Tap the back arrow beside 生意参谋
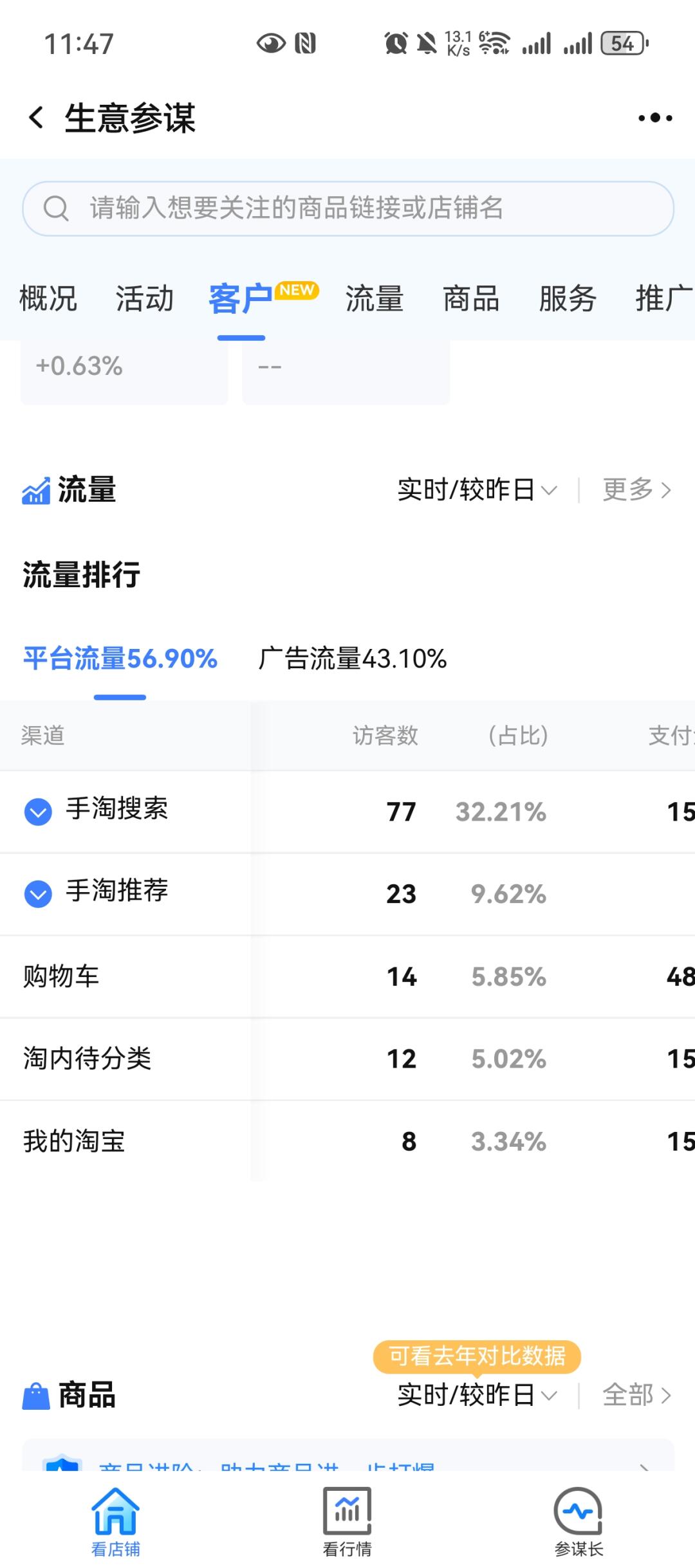Image resolution: width=695 pixels, height=1568 pixels. [36, 118]
